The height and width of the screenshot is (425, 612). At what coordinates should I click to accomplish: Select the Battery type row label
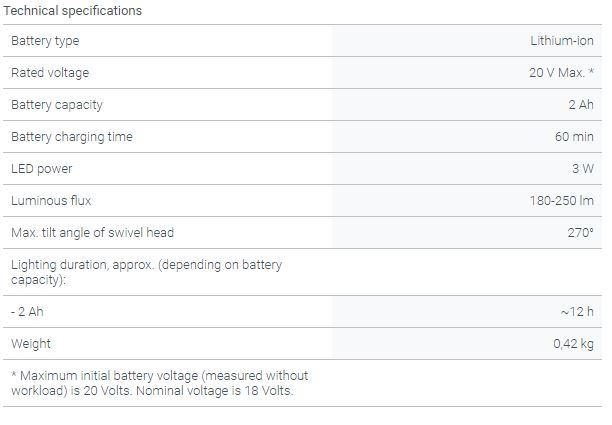[x=45, y=41]
